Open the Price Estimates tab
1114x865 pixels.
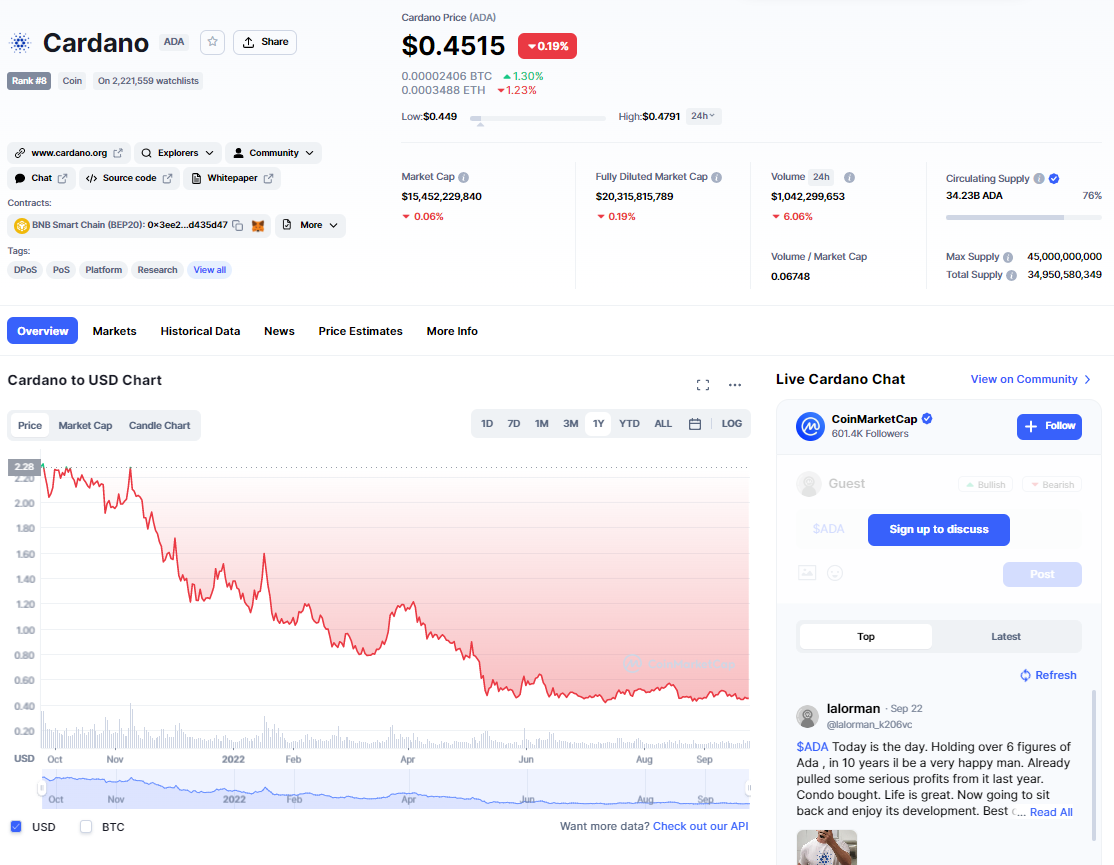coord(360,331)
